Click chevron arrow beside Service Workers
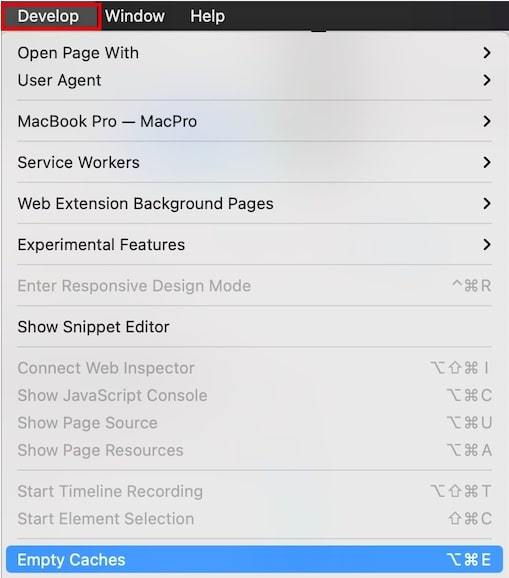This screenshot has height=578, width=509. tap(487, 162)
